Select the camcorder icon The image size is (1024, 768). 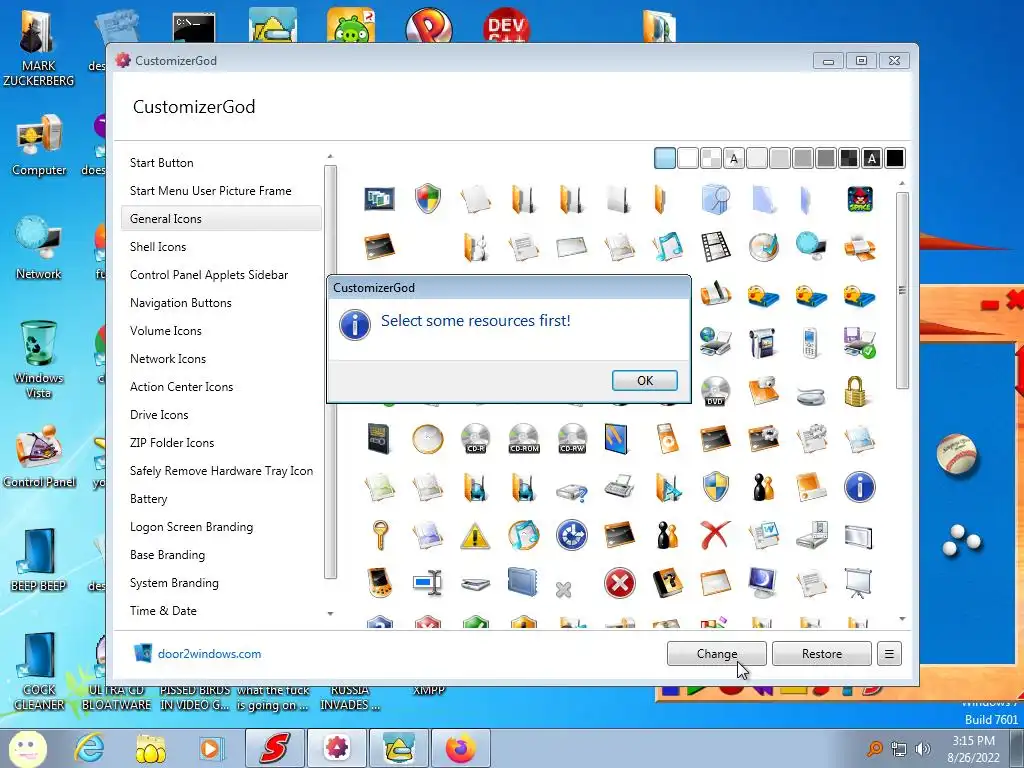click(763, 343)
